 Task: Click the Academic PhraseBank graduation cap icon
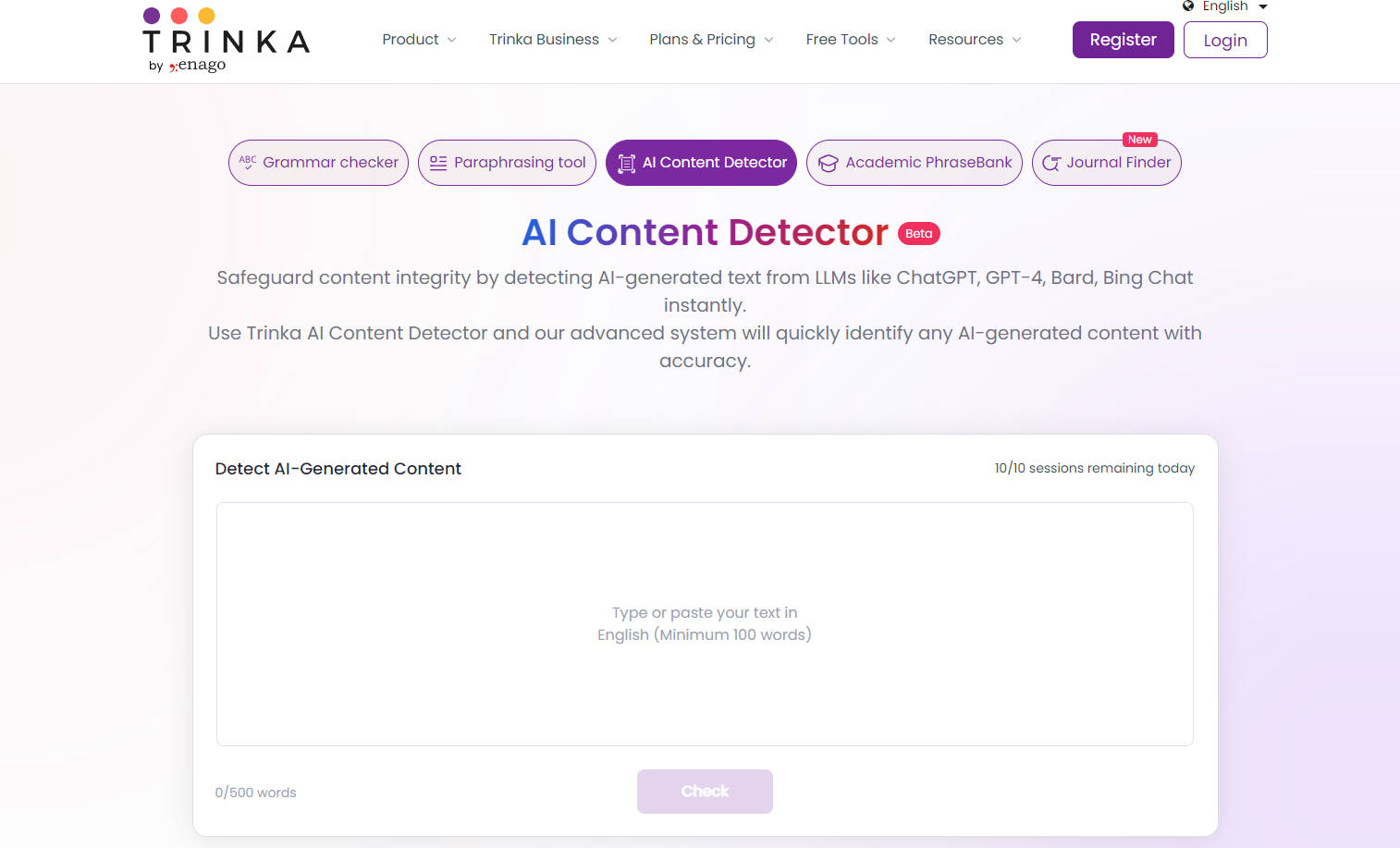click(828, 162)
